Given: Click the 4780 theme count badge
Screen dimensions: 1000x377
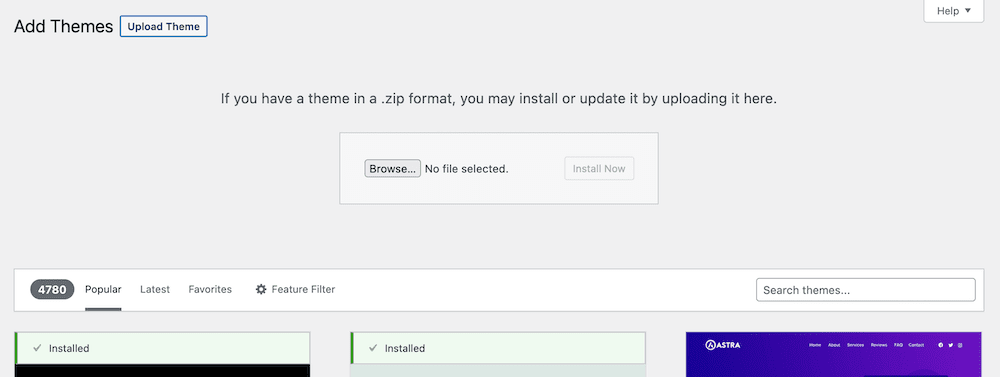Looking at the screenshot, I should (52, 289).
